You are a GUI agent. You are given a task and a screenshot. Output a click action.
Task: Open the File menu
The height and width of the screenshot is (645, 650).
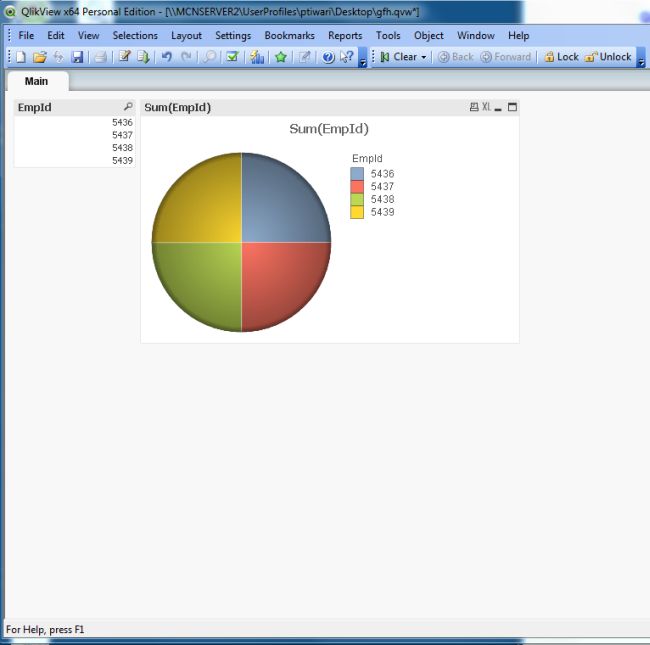[26, 36]
